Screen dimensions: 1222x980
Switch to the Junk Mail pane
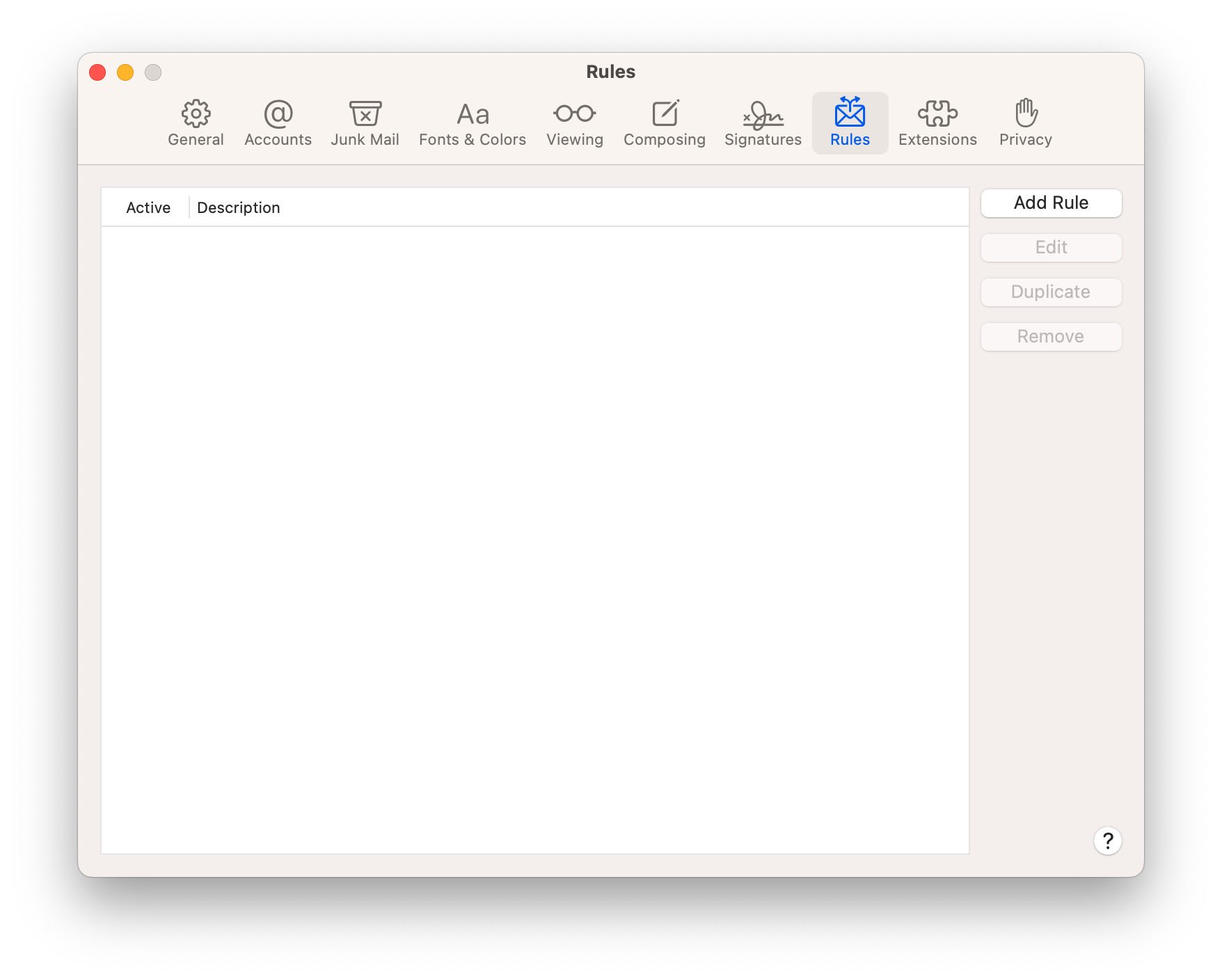(x=365, y=122)
